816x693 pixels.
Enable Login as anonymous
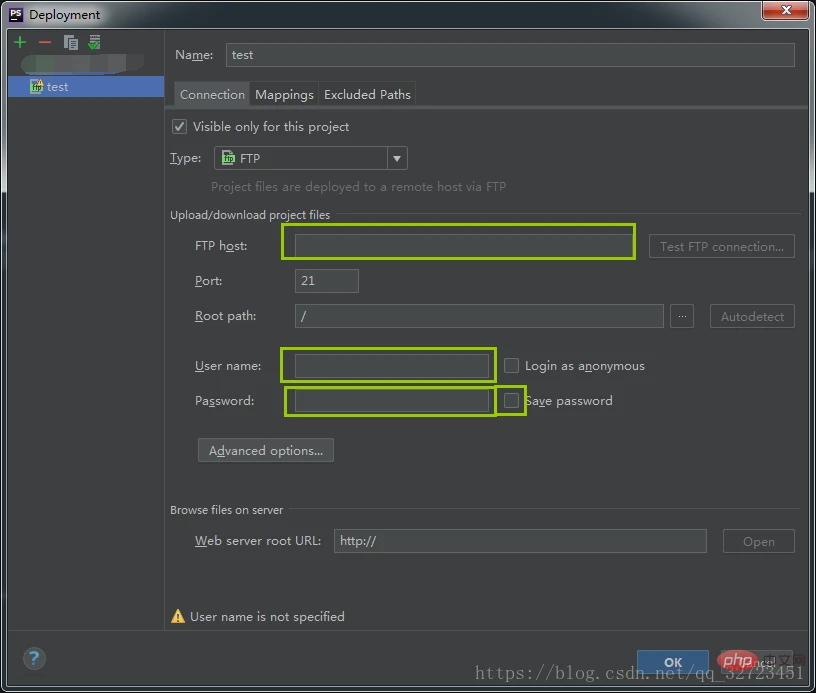(x=511, y=366)
